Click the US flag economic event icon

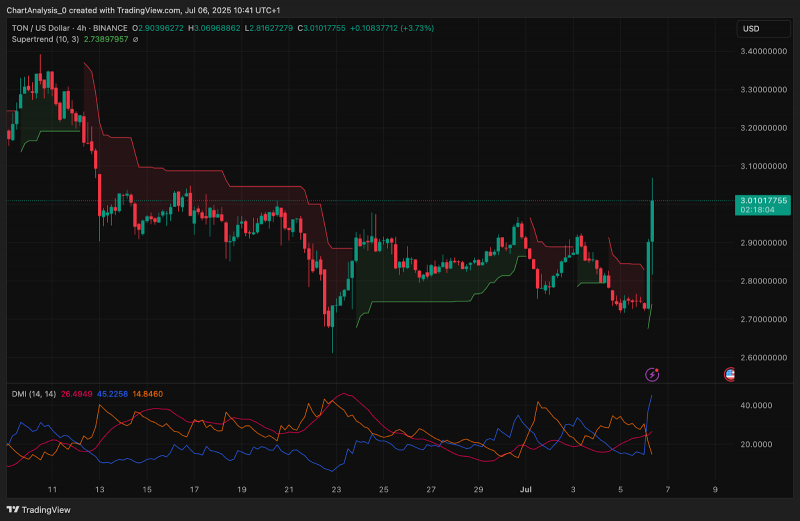pos(730,375)
